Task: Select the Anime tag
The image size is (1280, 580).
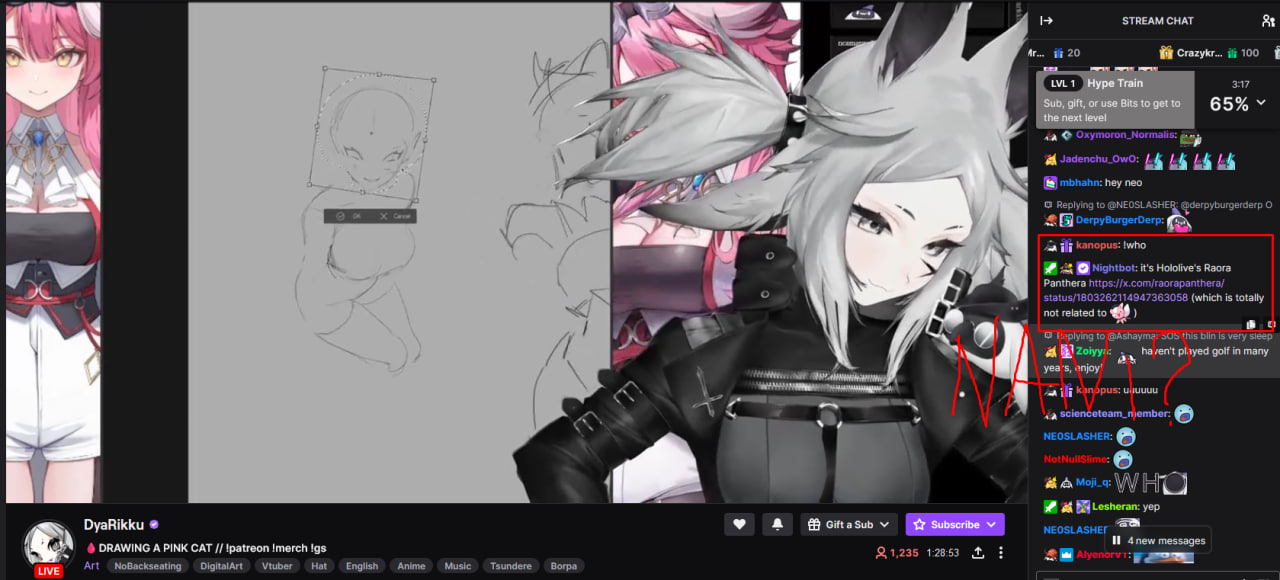Action: [411, 566]
